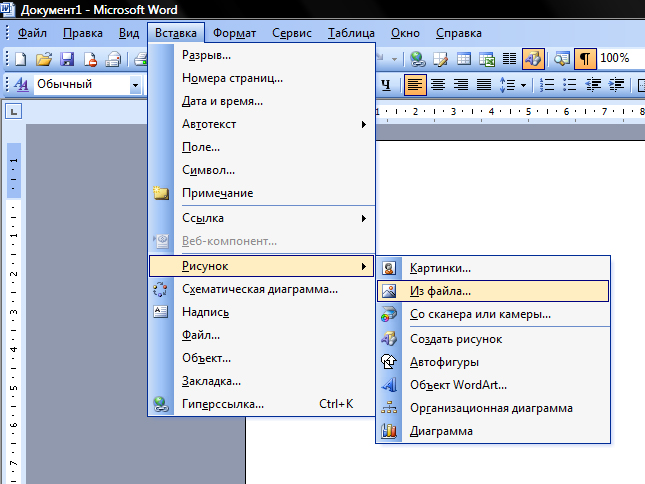Viewport: 645px width, 484px height.
Task: Click the WordArt letter icon
Action: point(389,385)
